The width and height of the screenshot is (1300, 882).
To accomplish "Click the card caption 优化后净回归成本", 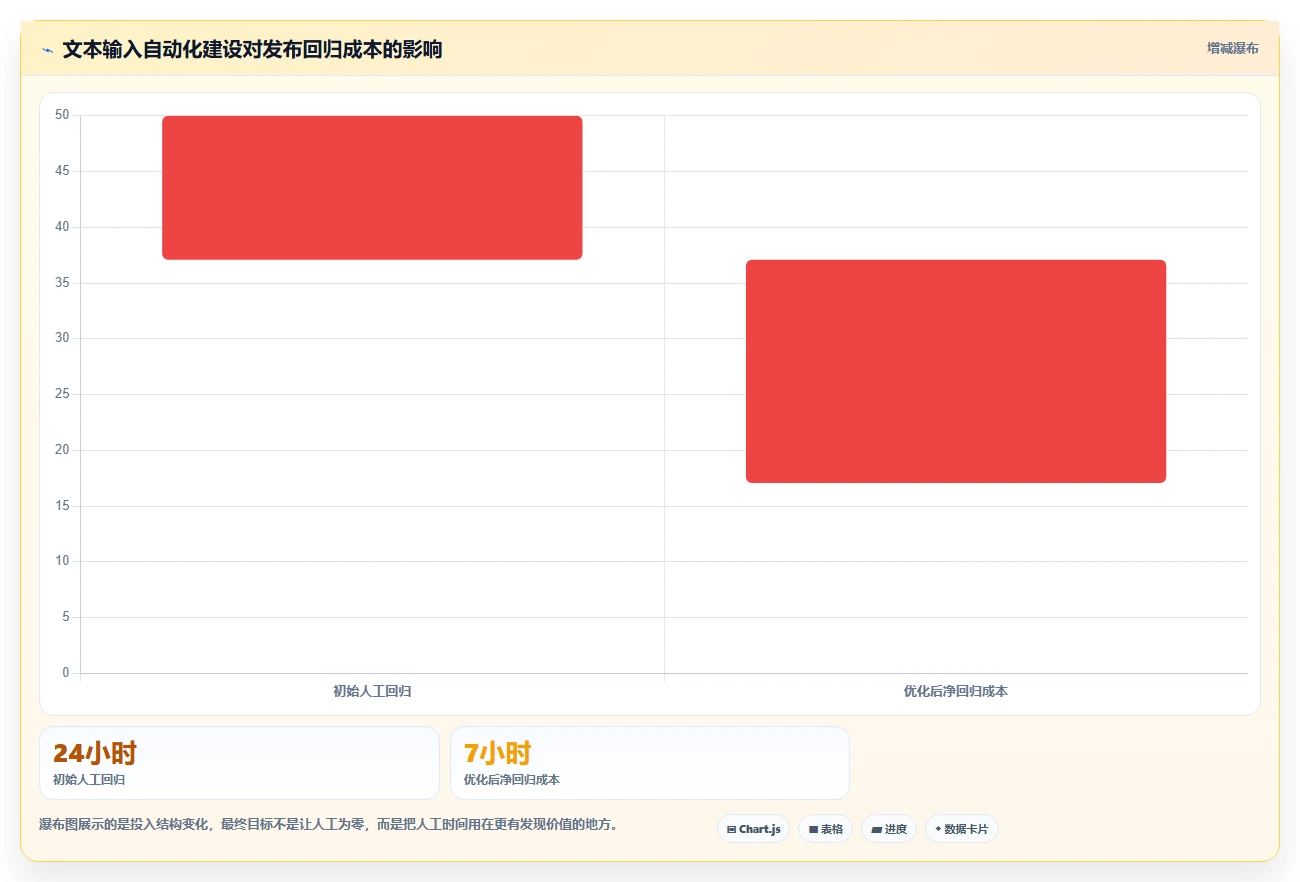I will tap(512, 780).
